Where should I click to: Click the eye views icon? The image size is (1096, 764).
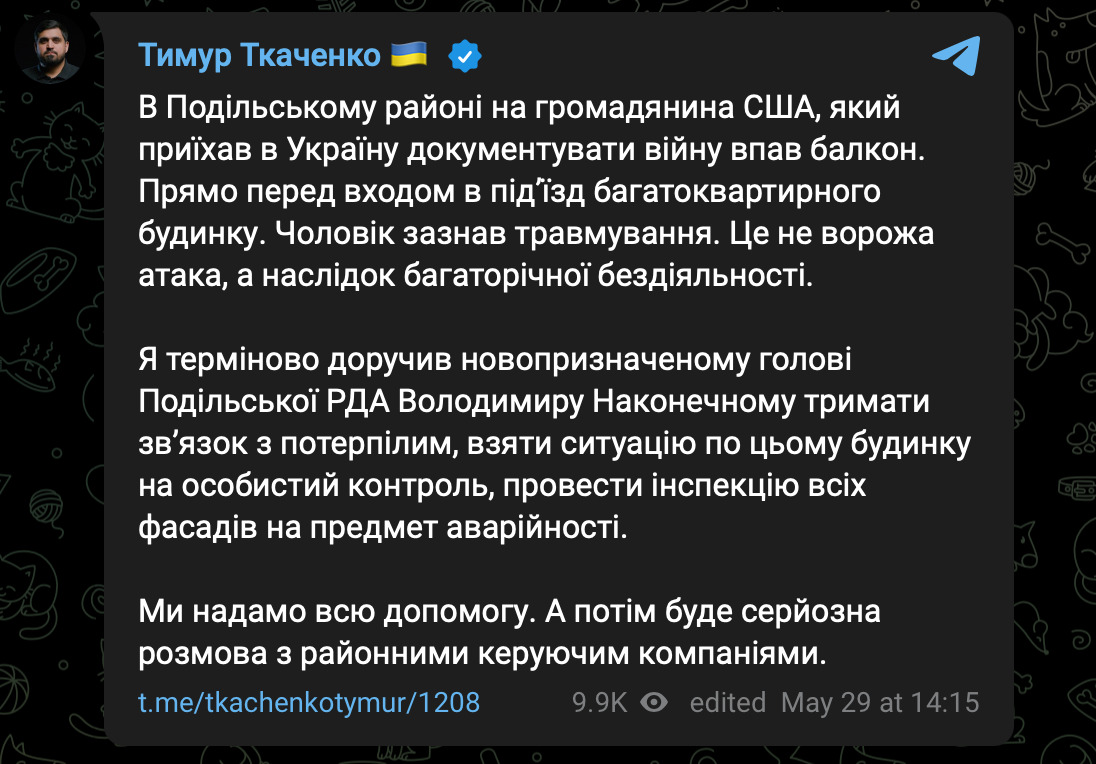tap(654, 702)
